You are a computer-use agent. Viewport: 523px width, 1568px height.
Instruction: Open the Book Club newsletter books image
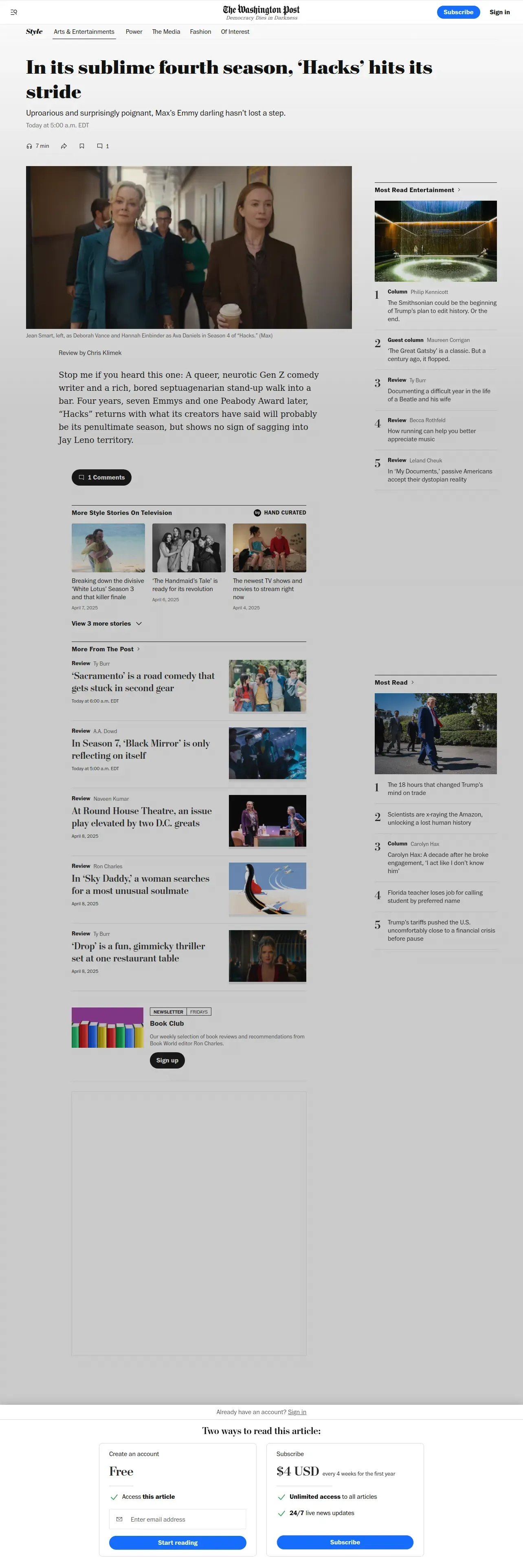pos(107,1027)
